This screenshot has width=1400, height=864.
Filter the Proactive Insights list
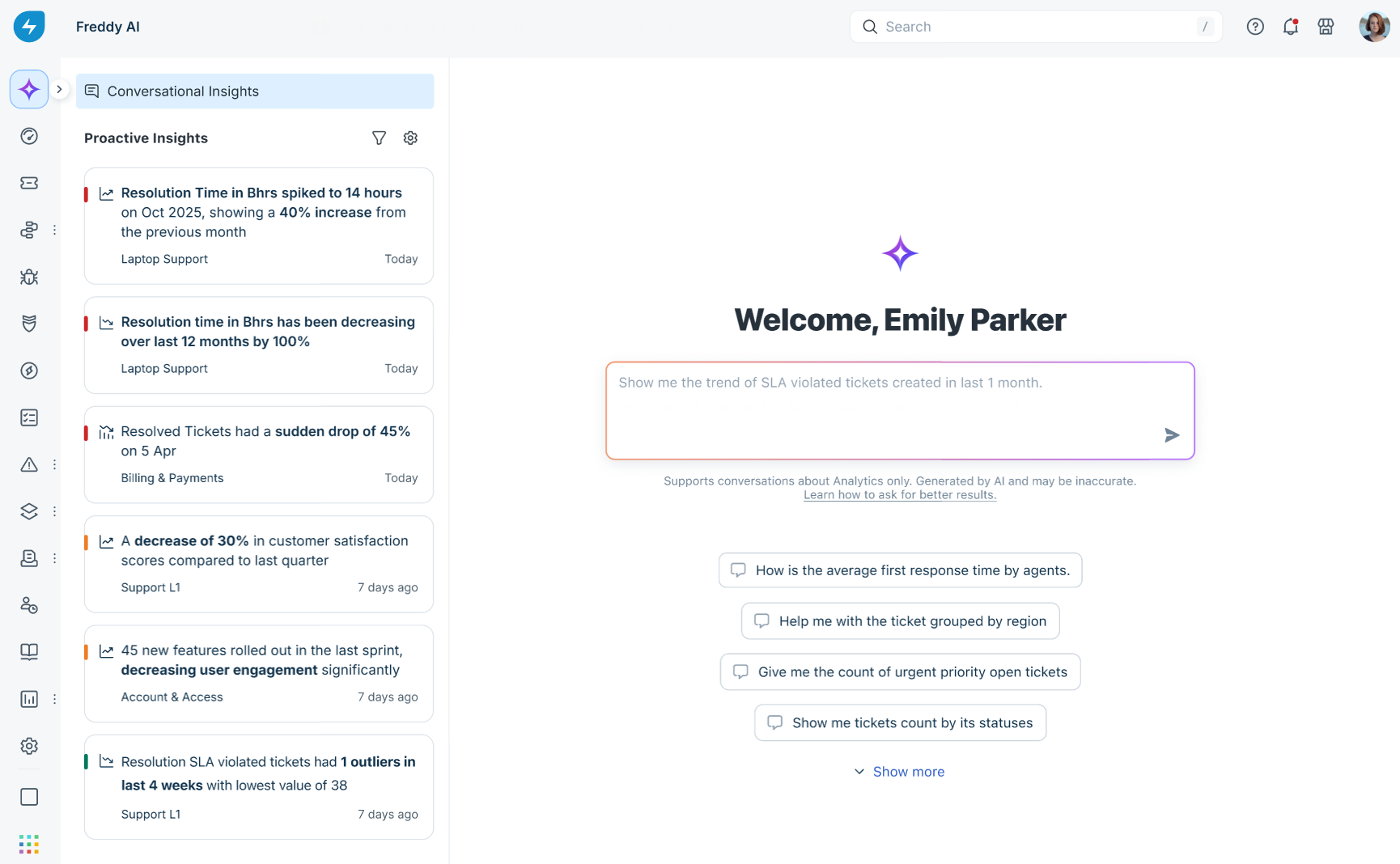tap(379, 138)
